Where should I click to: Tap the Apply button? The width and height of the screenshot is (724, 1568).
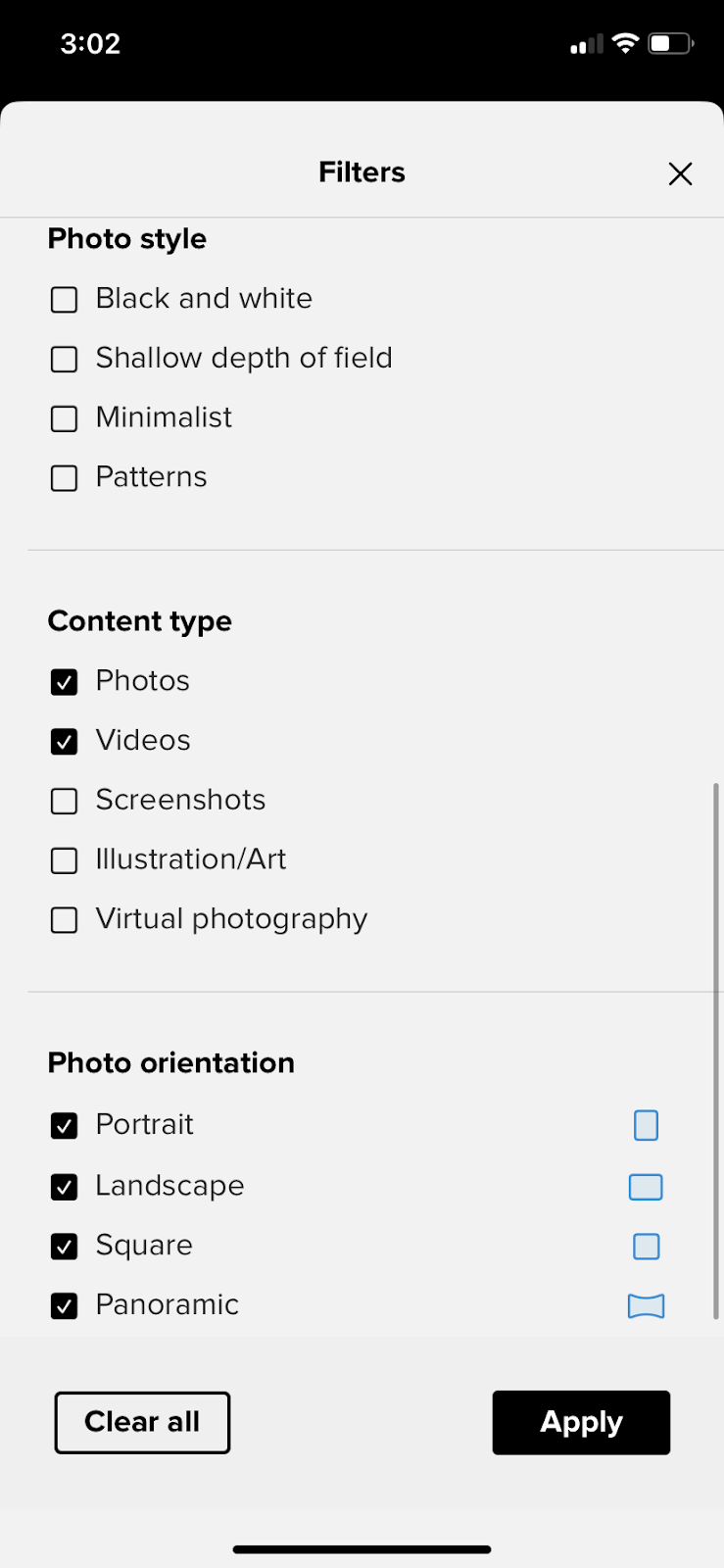[581, 1422]
